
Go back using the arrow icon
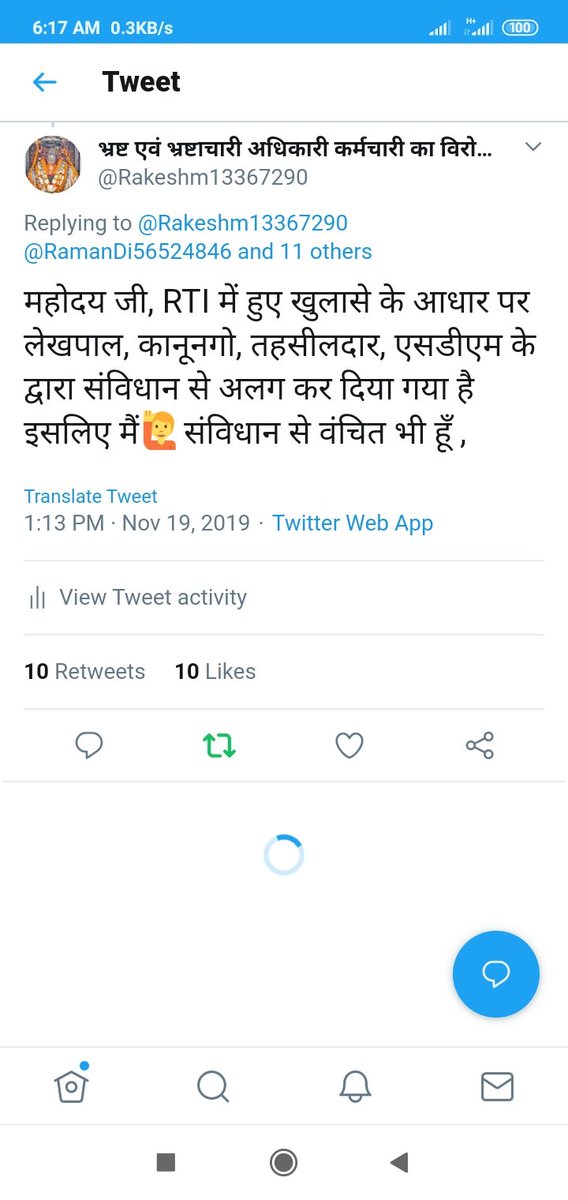click(45, 82)
